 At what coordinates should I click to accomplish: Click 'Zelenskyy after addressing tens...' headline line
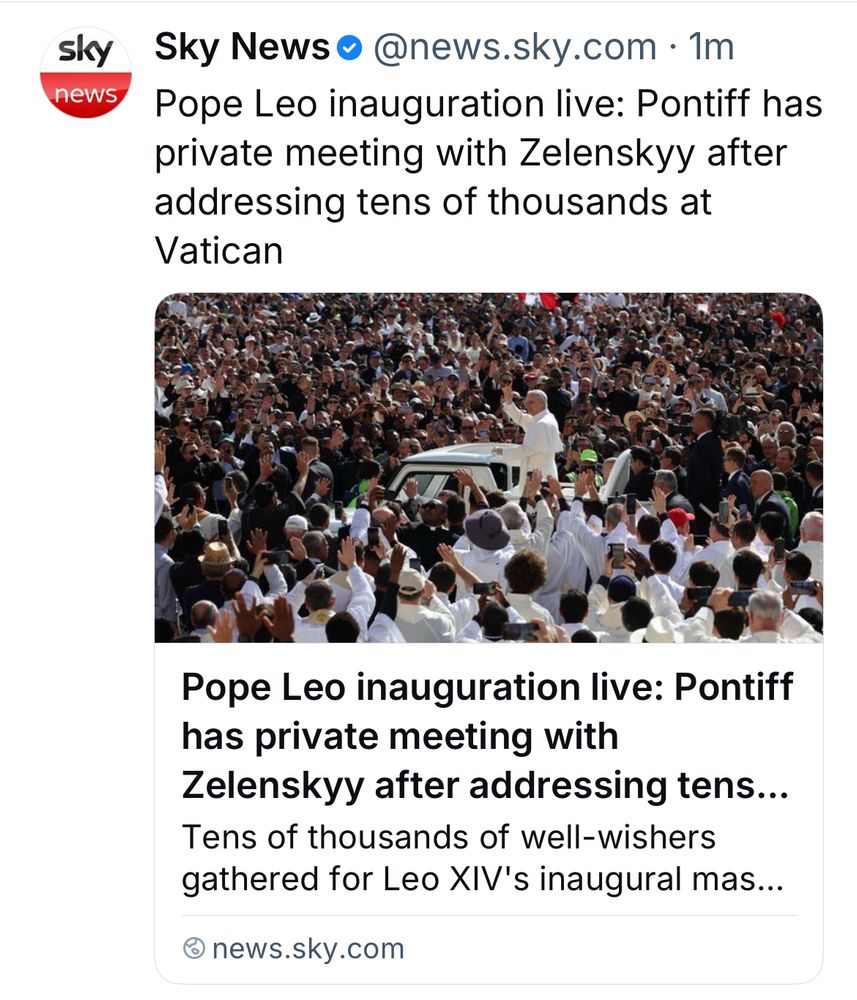[485, 784]
